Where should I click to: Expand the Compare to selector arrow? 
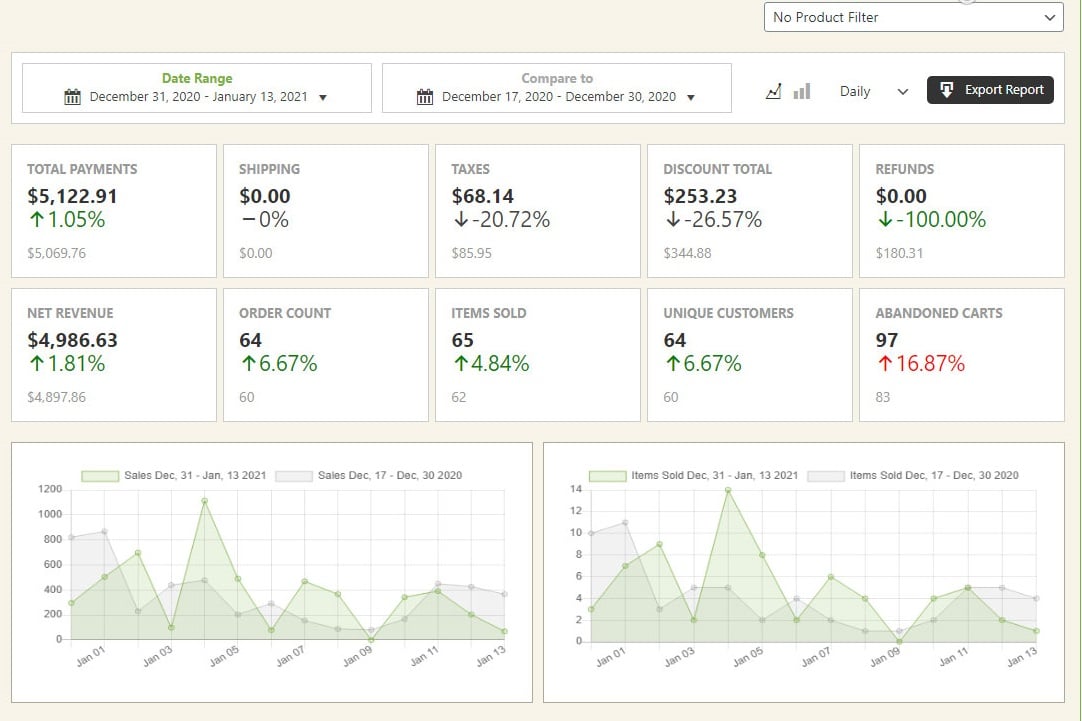690,97
